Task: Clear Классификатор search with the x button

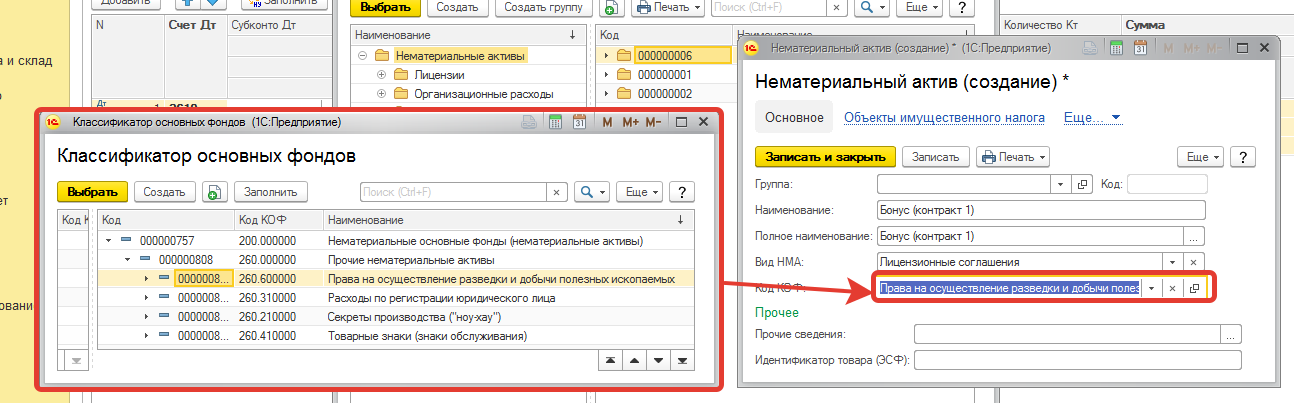Action: point(557,192)
